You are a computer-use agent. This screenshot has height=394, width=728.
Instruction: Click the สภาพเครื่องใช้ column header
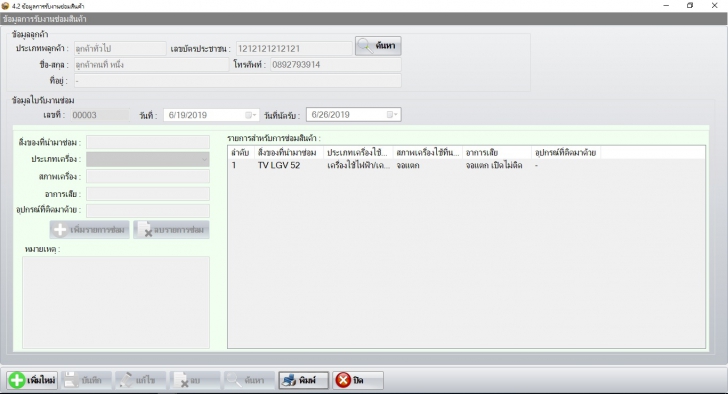(x=427, y=153)
